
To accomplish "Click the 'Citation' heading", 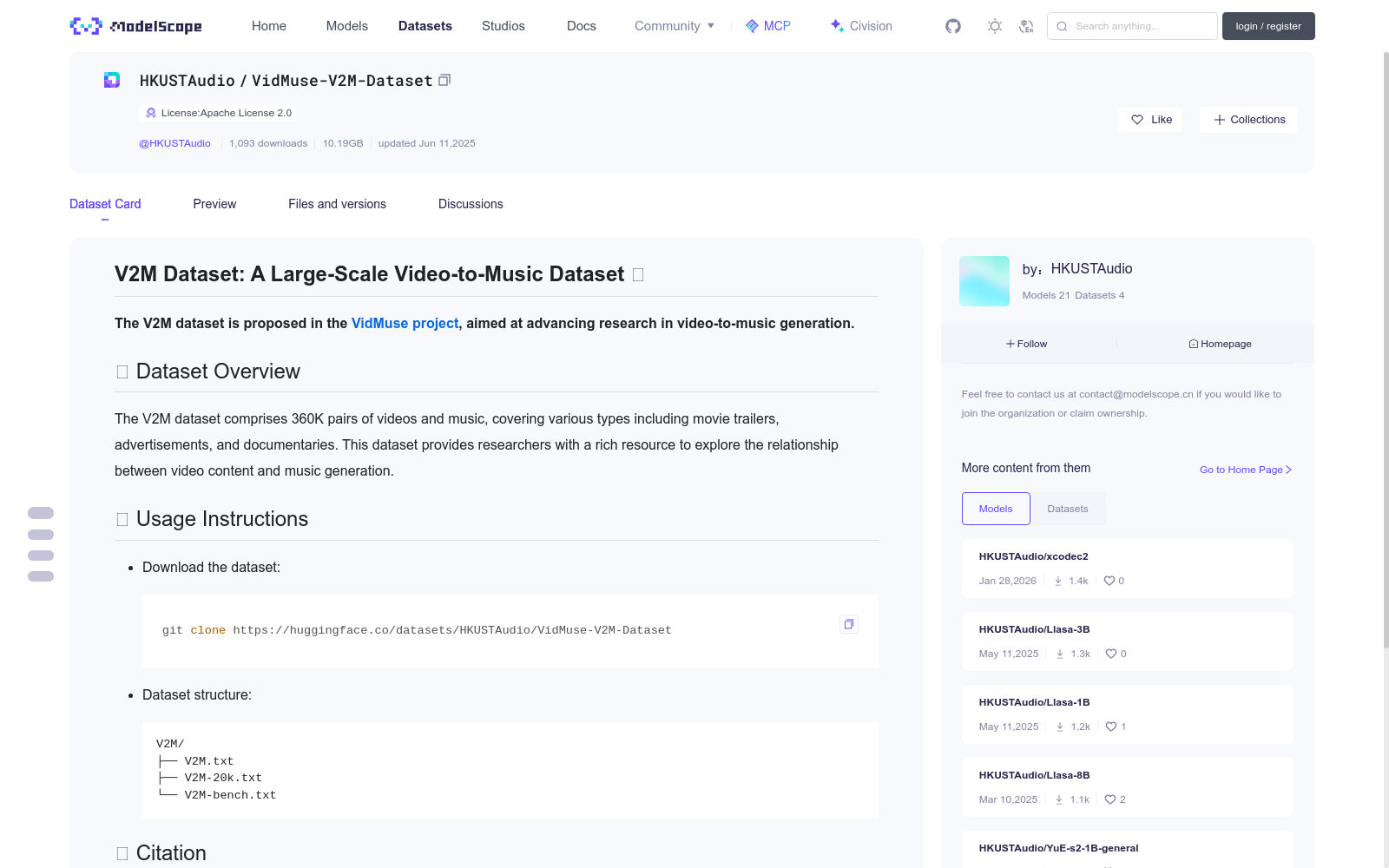I will [171, 853].
